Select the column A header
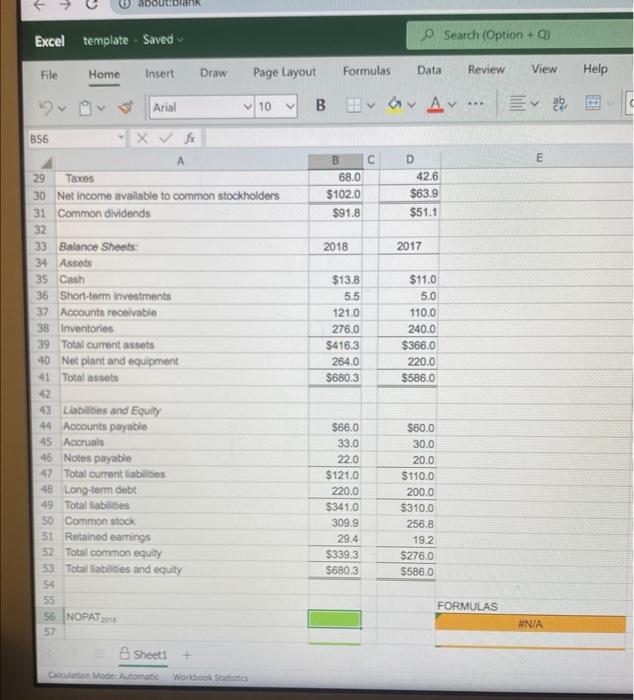Viewport: 634px width, 700px height. coord(180,161)
